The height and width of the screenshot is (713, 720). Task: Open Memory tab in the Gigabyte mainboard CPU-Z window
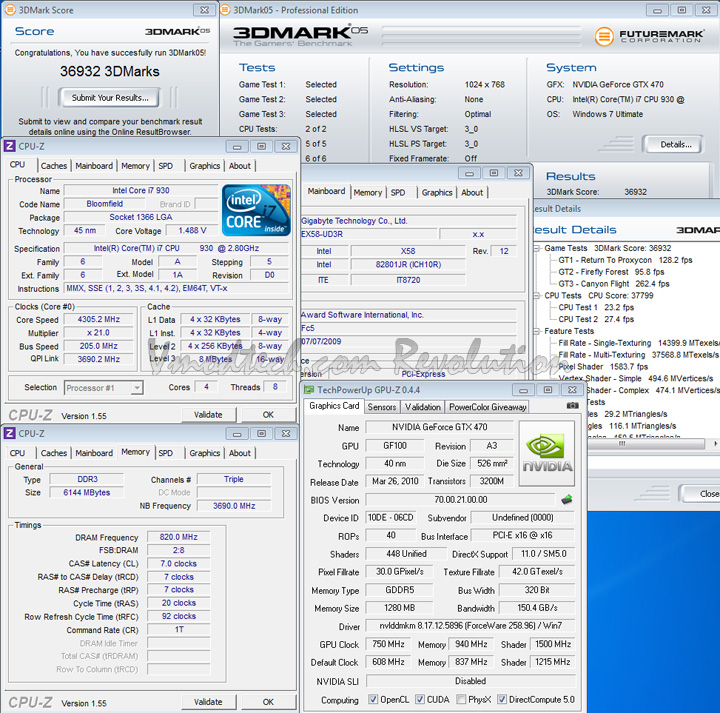click(368, 192)
